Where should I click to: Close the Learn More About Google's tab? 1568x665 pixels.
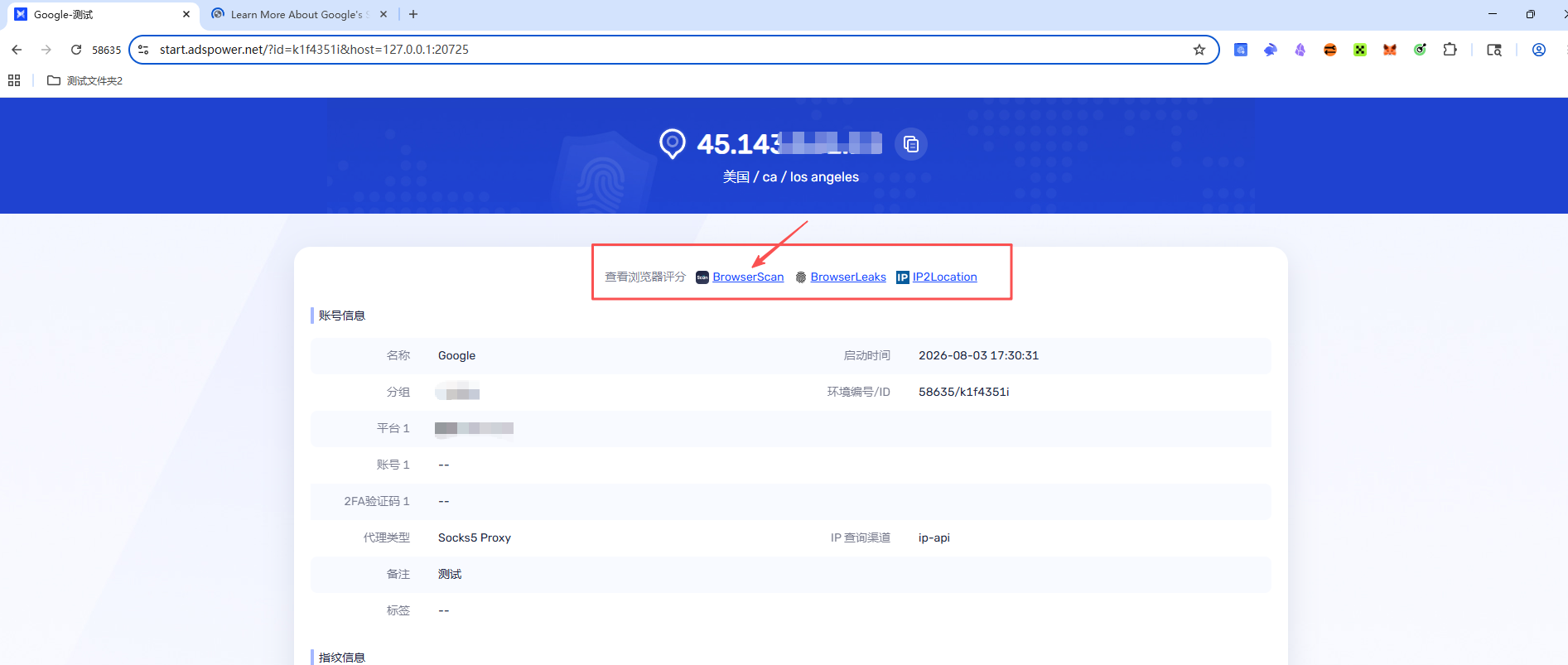(384, 14)
